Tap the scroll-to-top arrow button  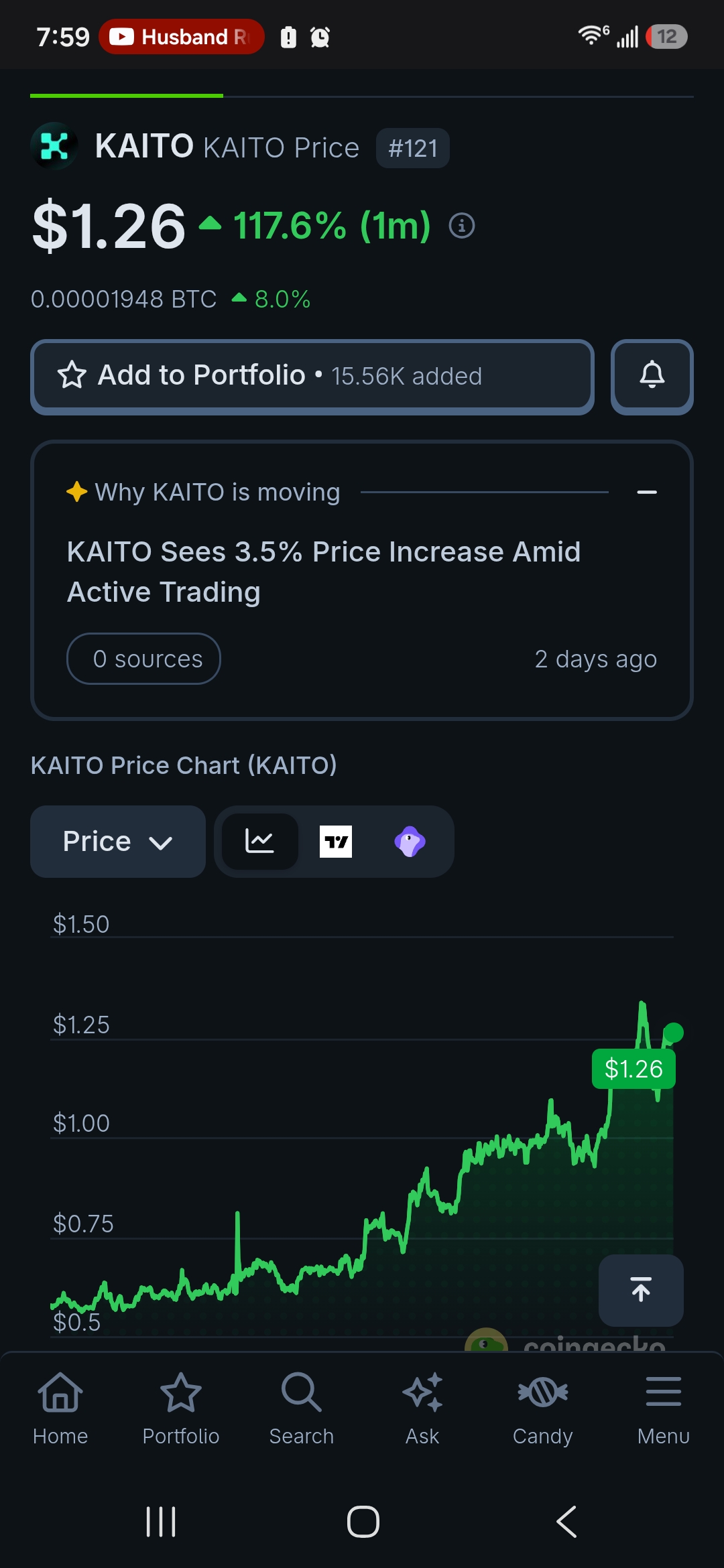click(641, 1290)
